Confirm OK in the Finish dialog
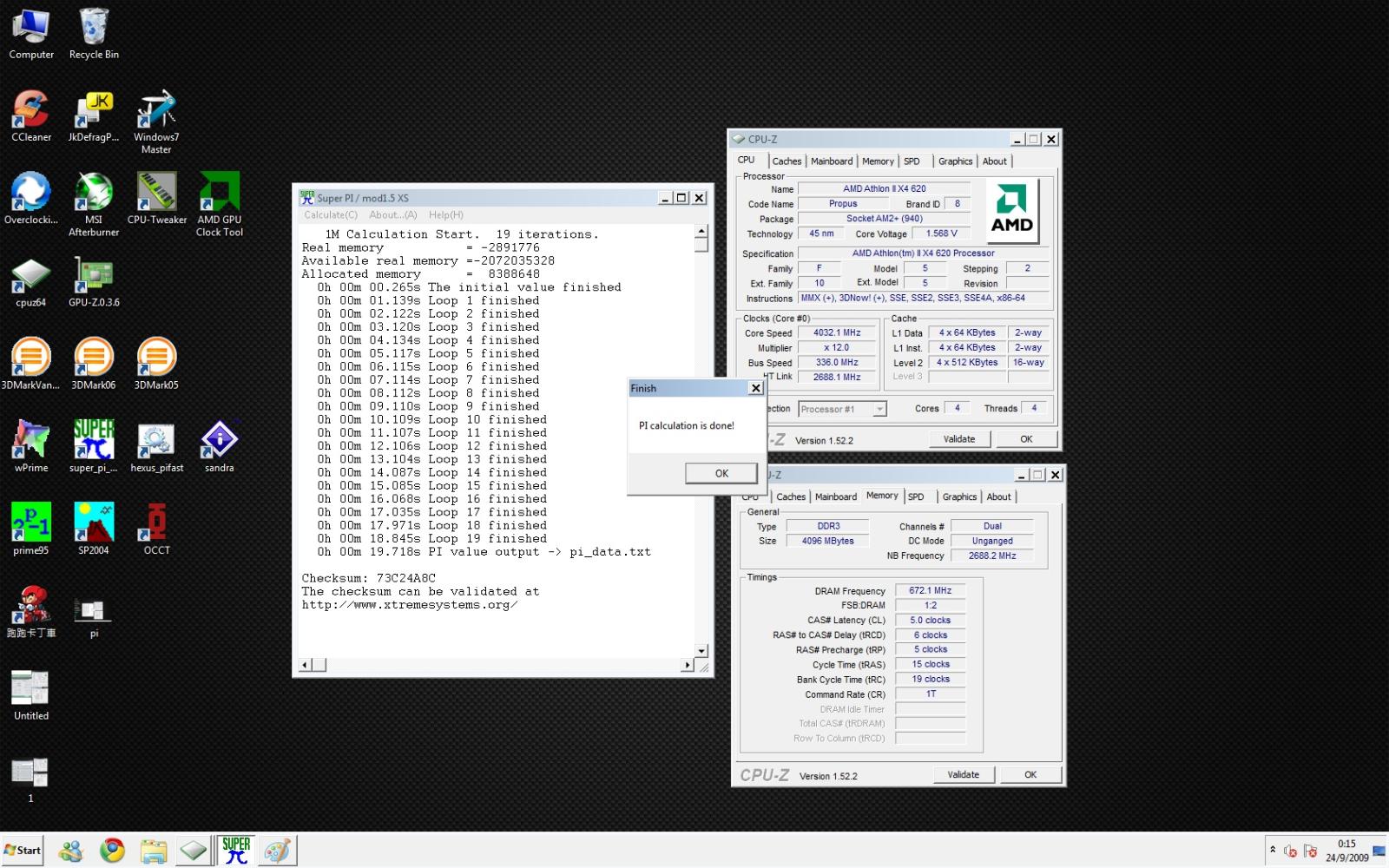 (721, 473)
